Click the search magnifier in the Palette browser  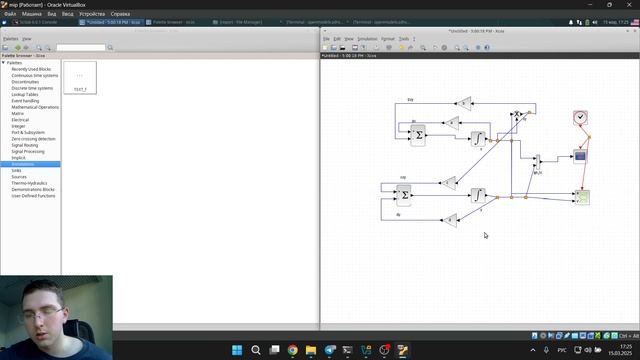110,48
